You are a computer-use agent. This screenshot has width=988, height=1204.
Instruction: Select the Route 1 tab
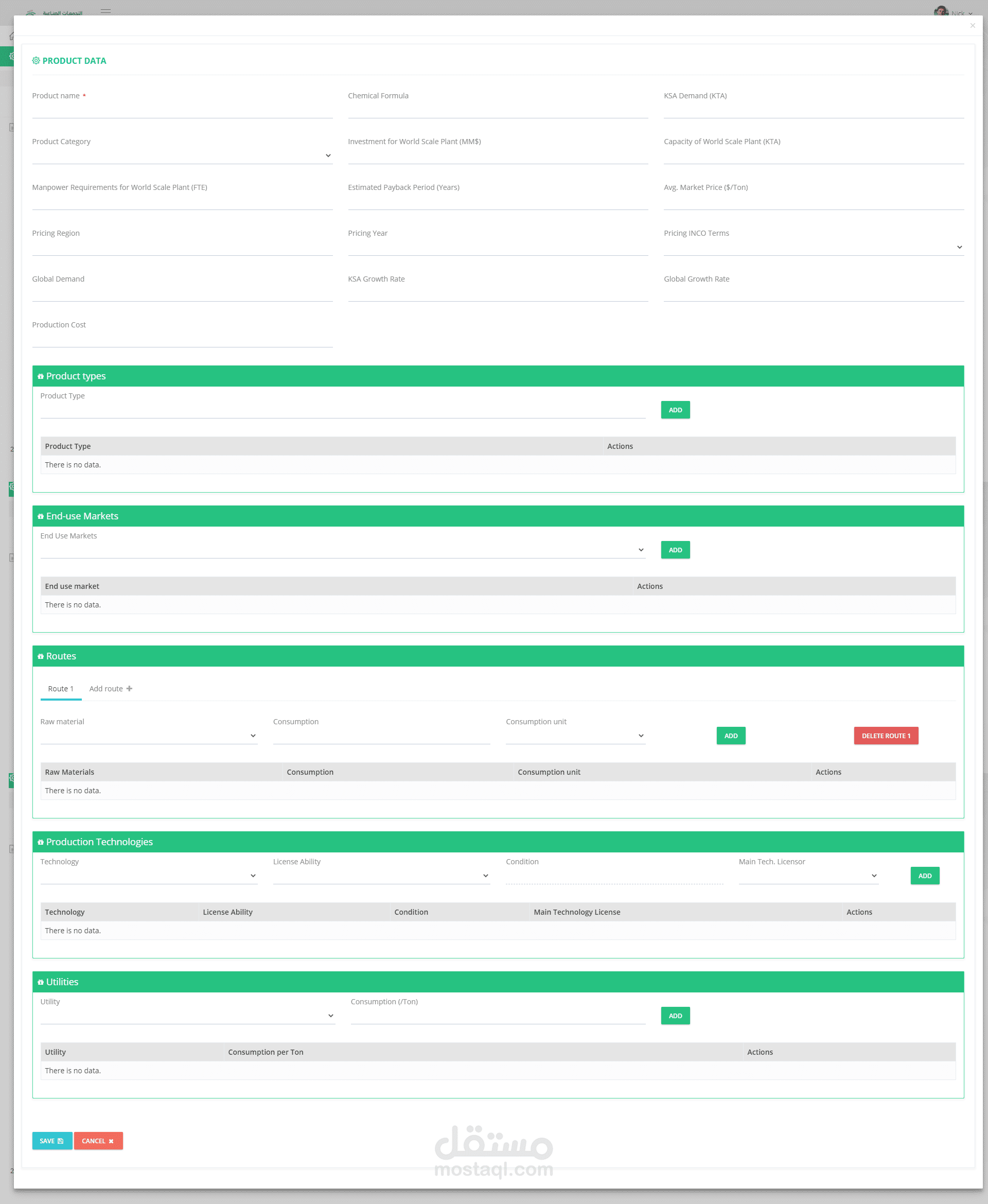pyautogui.click(x=61, y=688)
